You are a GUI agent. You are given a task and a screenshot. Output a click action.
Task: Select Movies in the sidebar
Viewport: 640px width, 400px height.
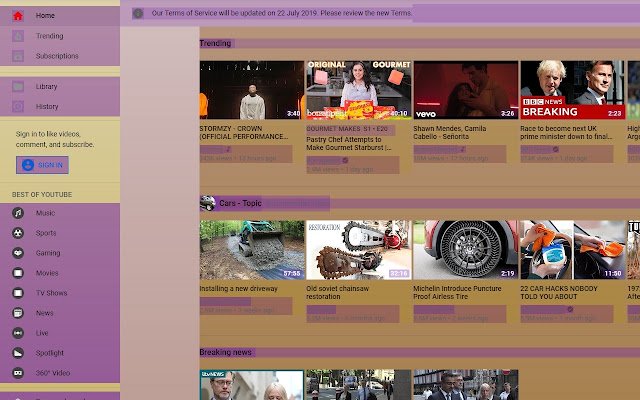pos(60,273)
